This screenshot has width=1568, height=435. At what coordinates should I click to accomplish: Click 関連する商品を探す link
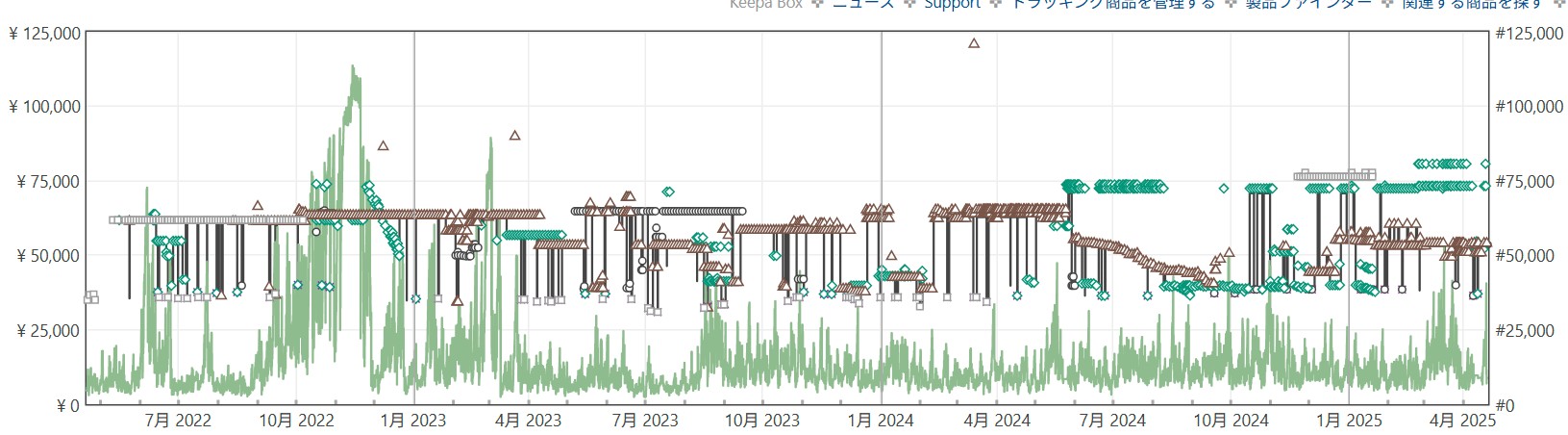pos(1471,4)
